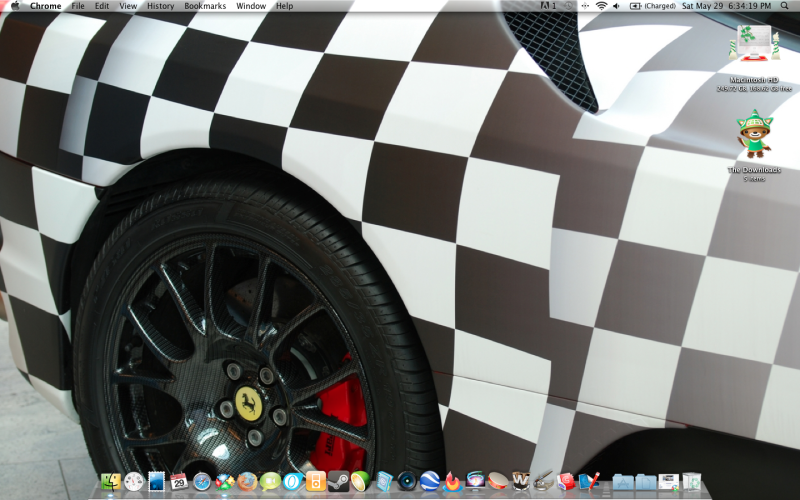Open the Bookmarks menu

point(205,6)
